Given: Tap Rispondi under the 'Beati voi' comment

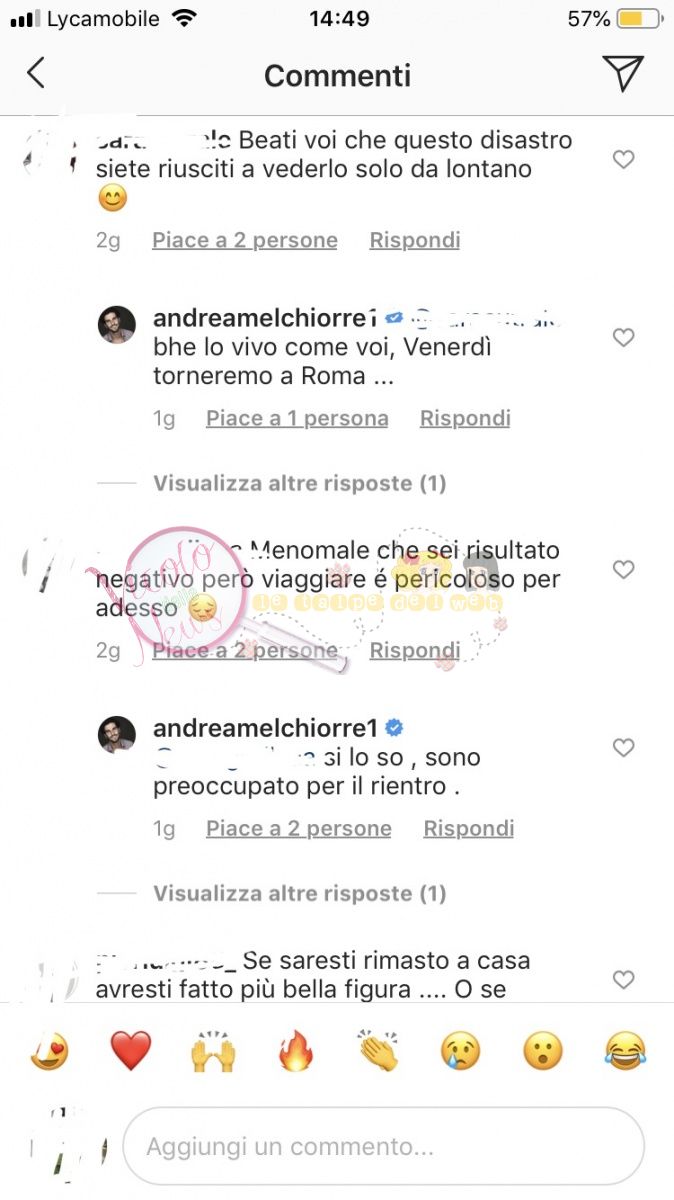Looking at the screenshot, I should pos(415,240).
